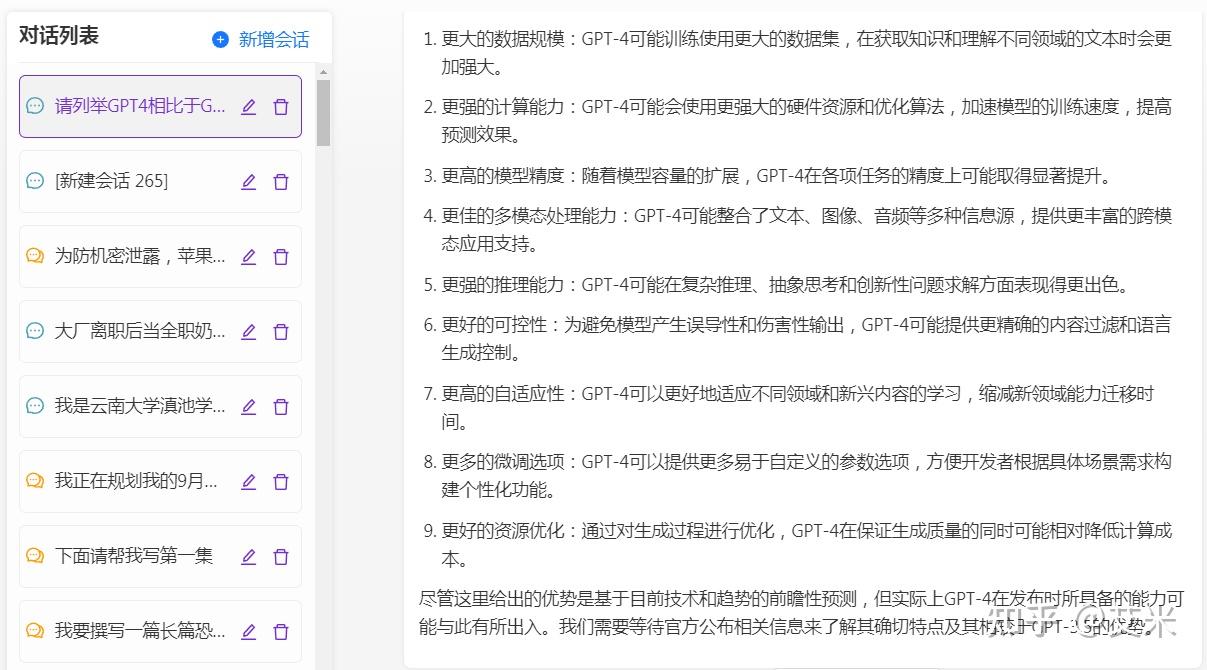Image resolution: width=1207 pixels, height=670 pixels.
Task: Trash the 为防机密泄露，苹果... conversation
Action: click(x=281, y=256)
